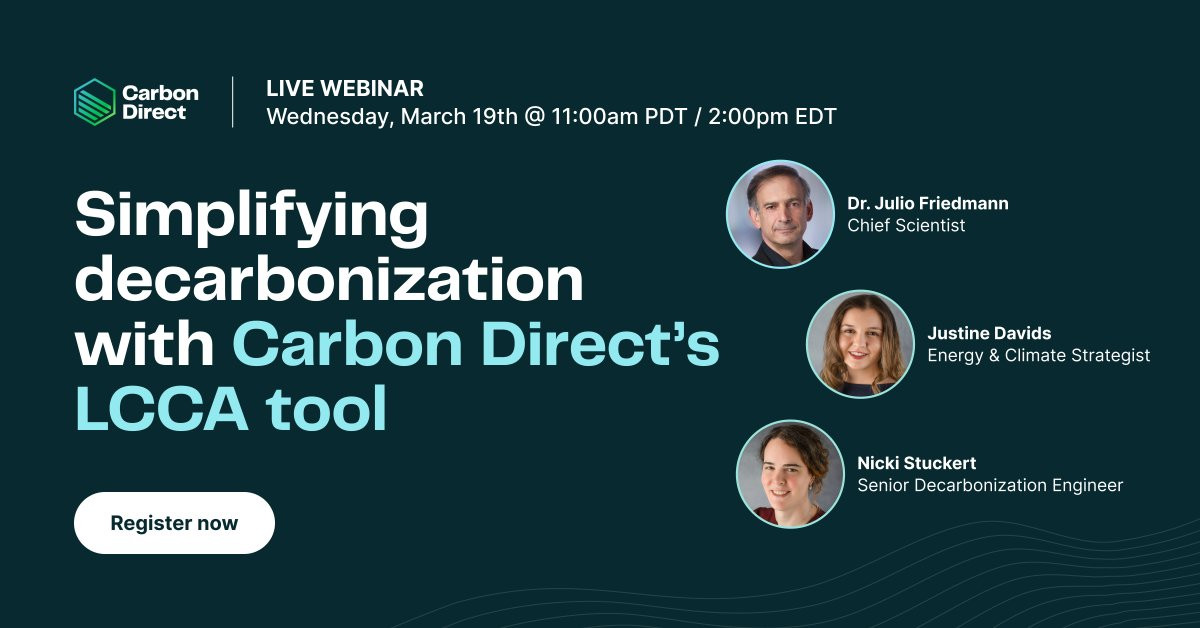Click the Senior Decarbonization Engineer title
1200x628 pixels.
pos(990,486)
